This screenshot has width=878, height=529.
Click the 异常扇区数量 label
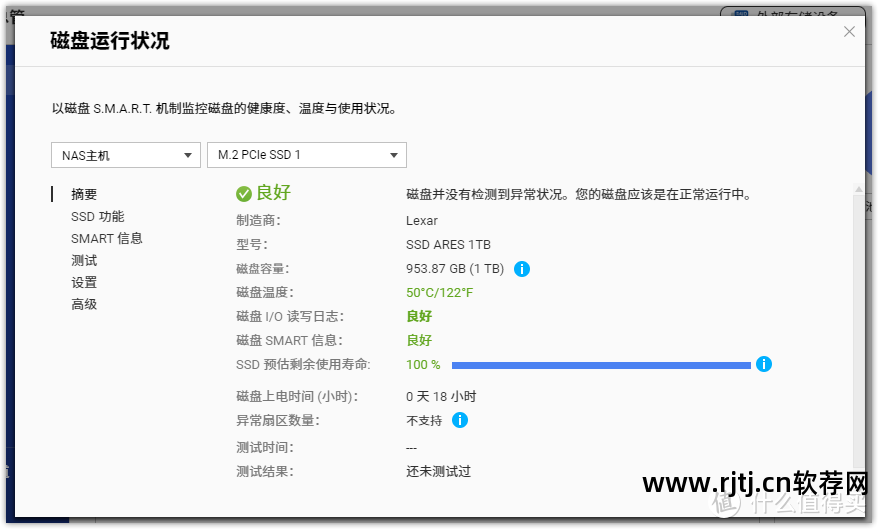(278, 420)
